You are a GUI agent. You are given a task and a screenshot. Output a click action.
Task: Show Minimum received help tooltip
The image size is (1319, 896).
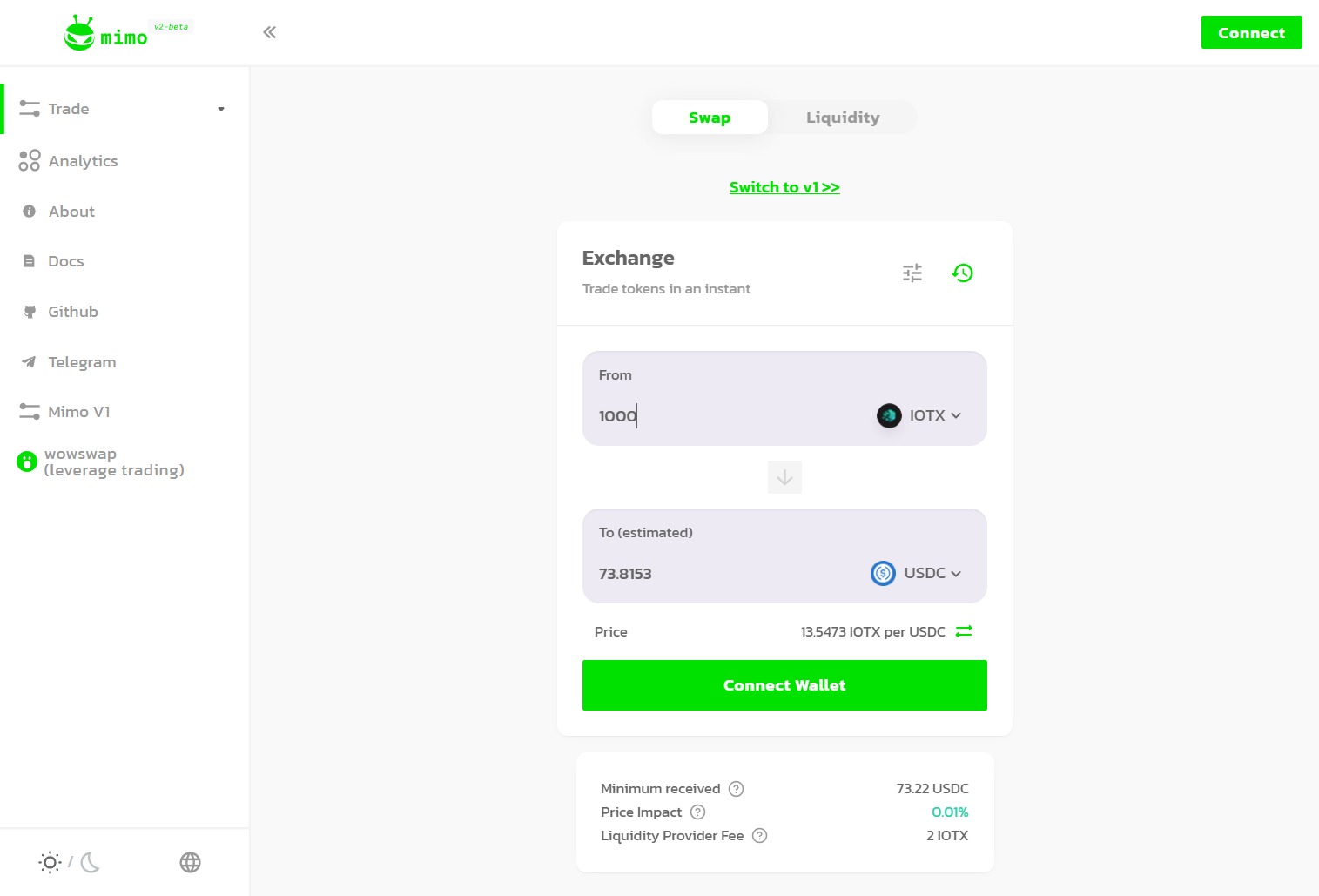point(736,789)
